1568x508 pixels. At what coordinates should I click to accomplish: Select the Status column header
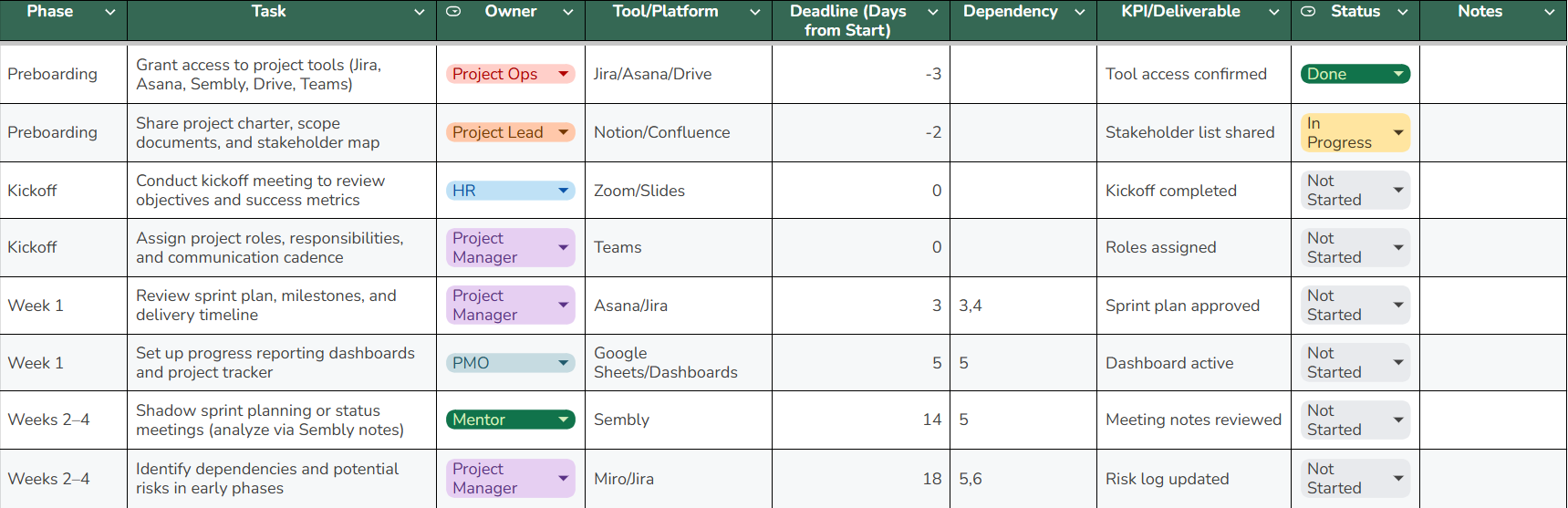pos(1355,12)
